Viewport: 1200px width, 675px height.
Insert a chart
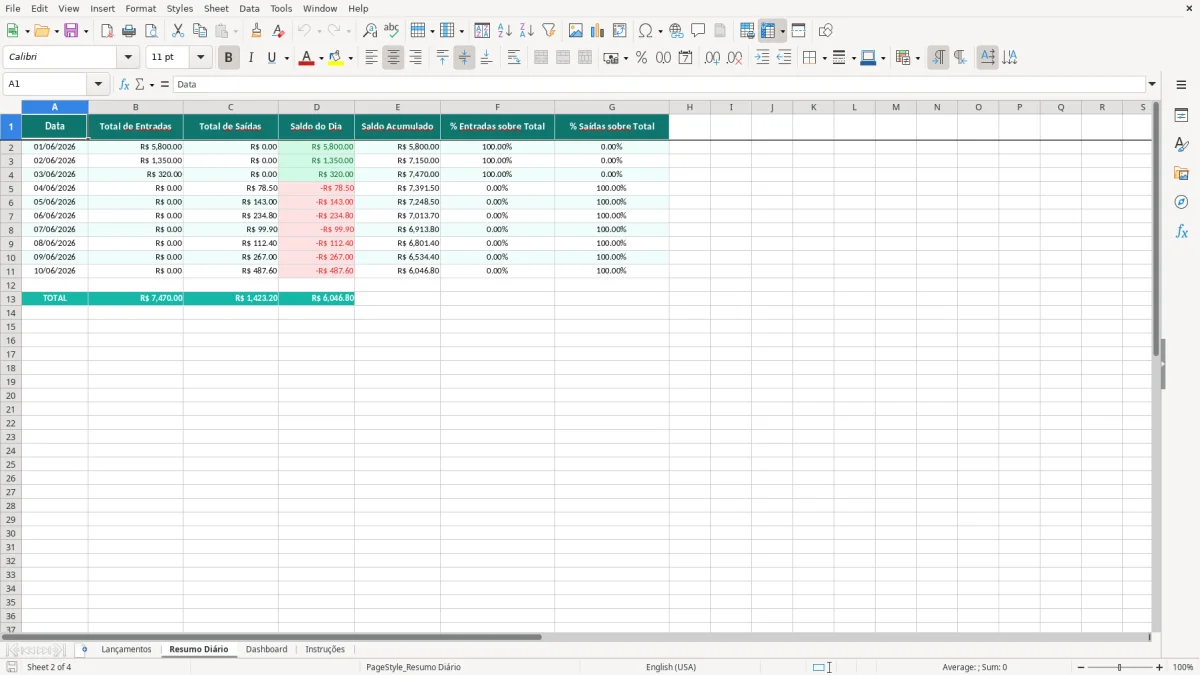point(598,31)
